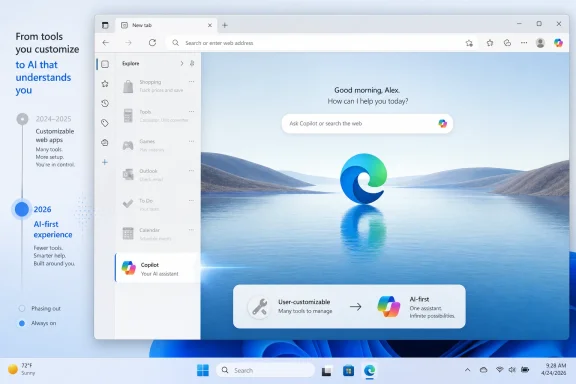Open more options for To Do

click(x=191, y=201)
